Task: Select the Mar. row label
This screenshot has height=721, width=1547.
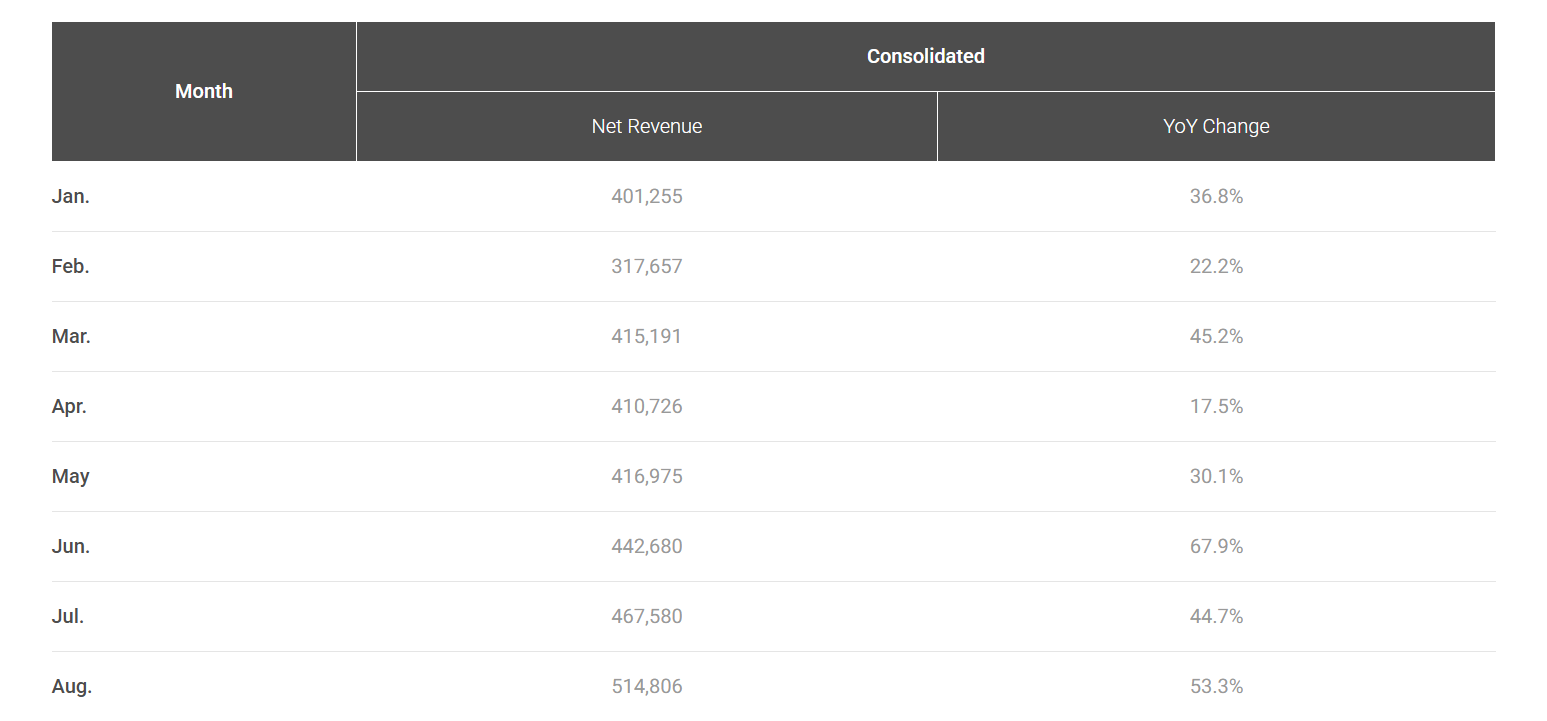Action: point(71,337)
